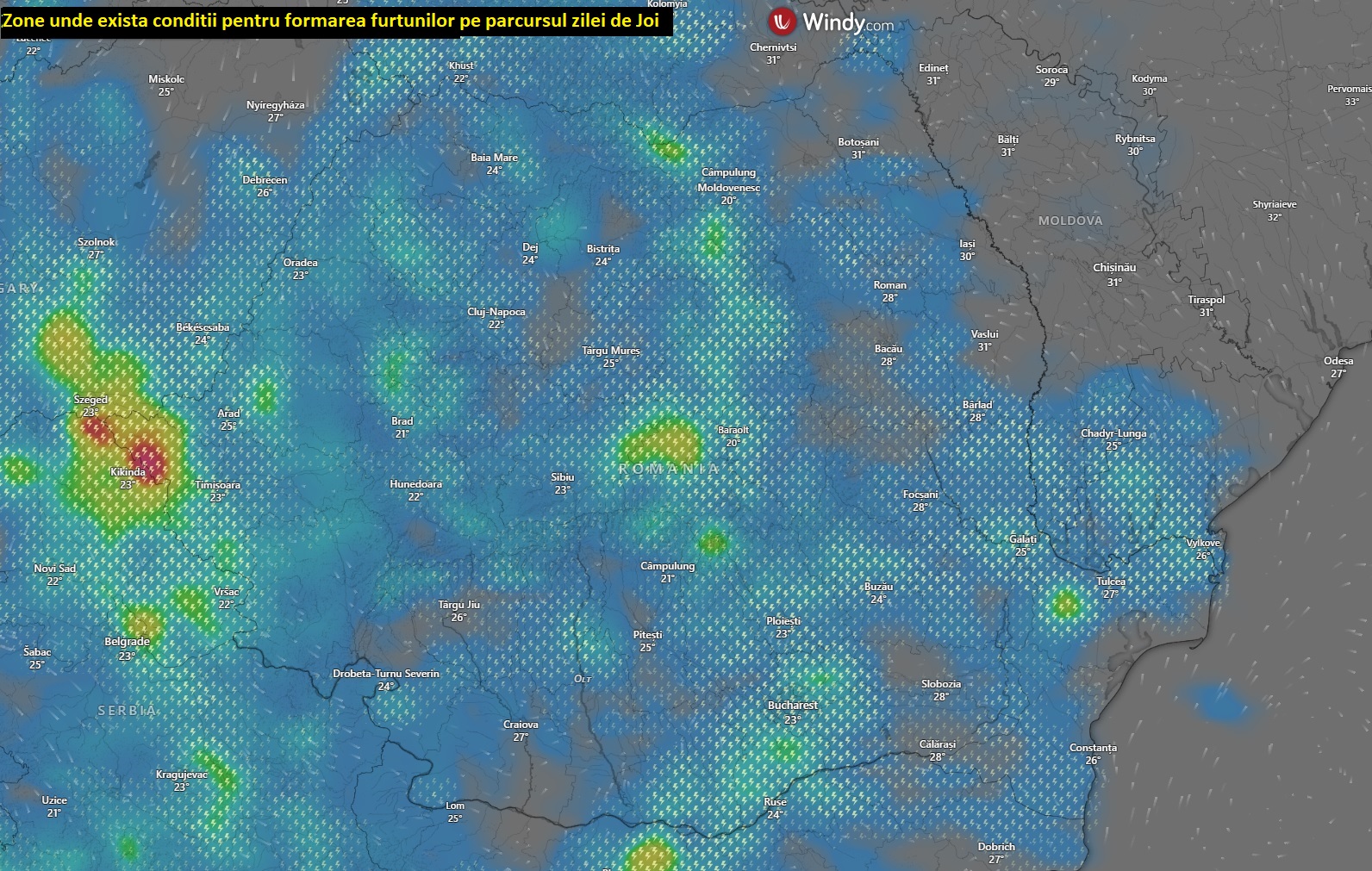The image size is (1372, 871).
Task: Click the Botoșani city label
Action: [858, 142]
